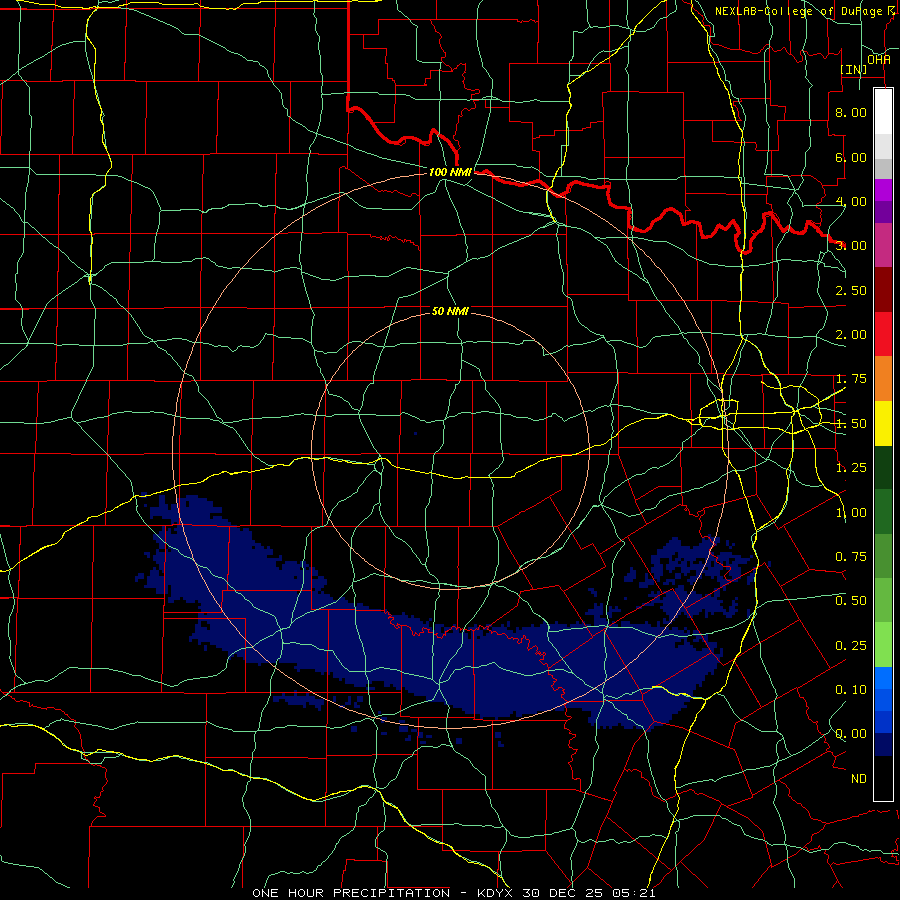Click the 0.75 legend value

(x=851, y=557)
